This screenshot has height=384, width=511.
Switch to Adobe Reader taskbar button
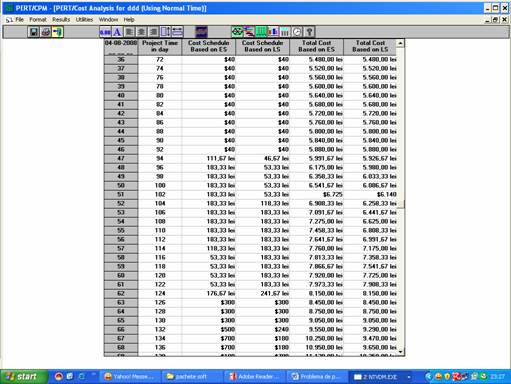point(255,377)
